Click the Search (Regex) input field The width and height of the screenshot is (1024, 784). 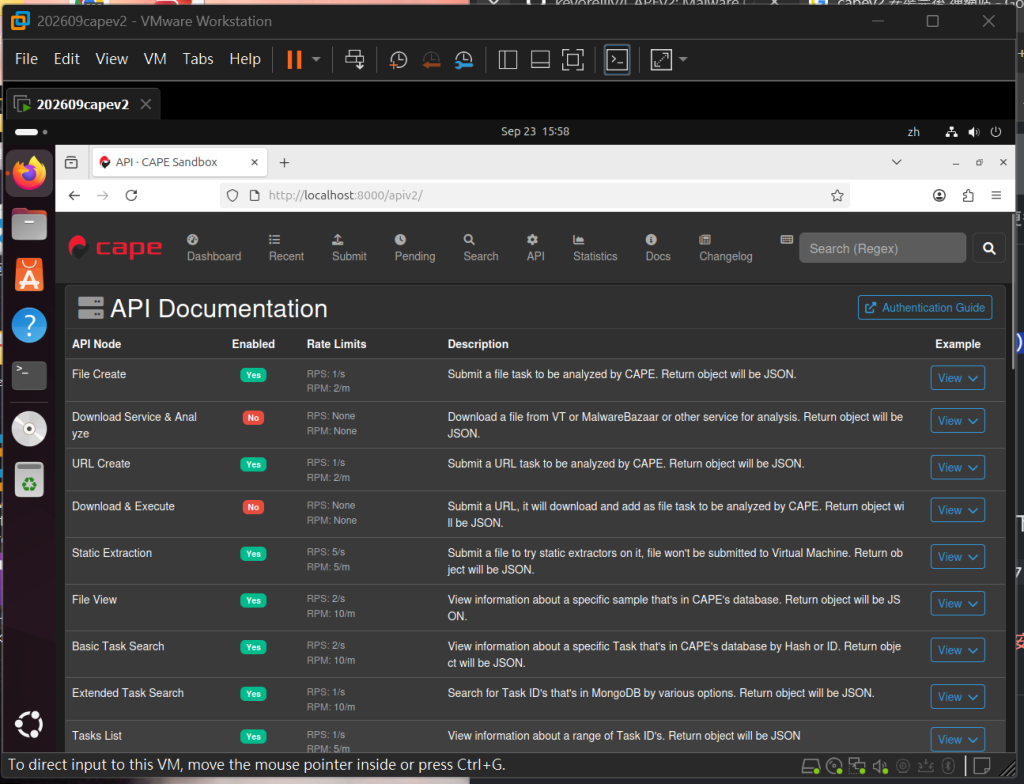(x=882, y=248)
